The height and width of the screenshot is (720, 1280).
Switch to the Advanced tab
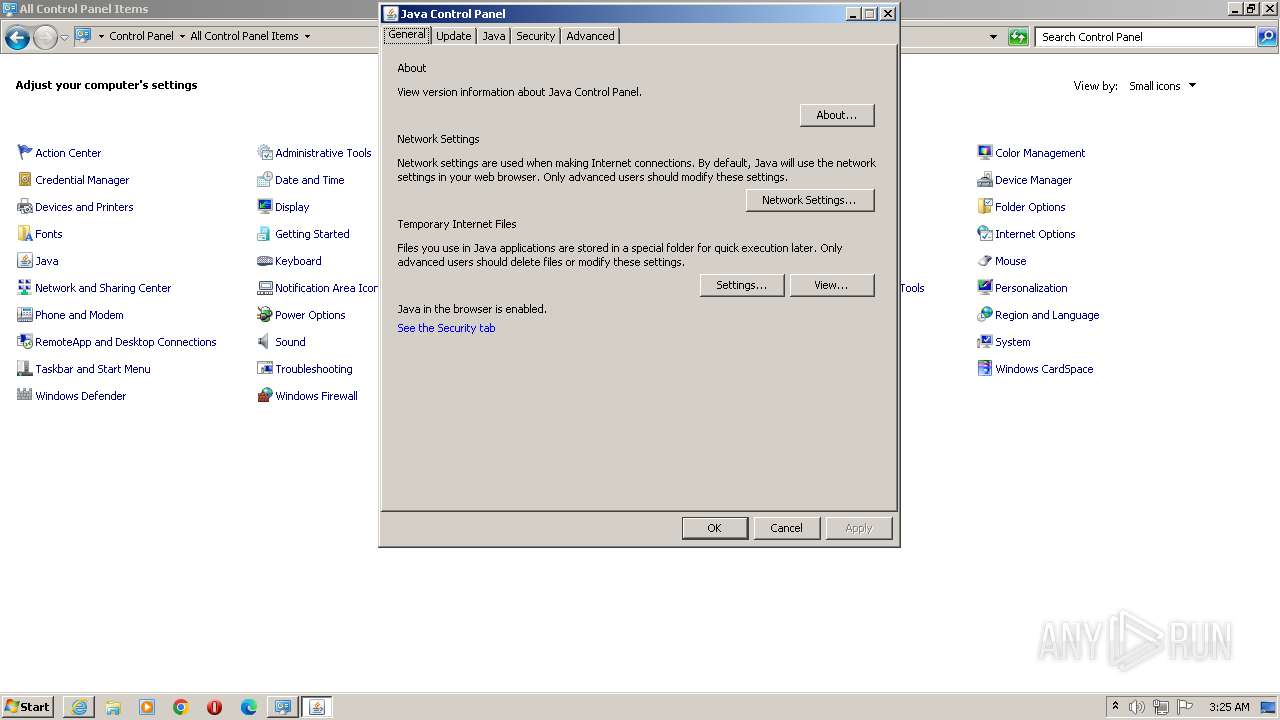pyautogui.click(x=590, y=36)
